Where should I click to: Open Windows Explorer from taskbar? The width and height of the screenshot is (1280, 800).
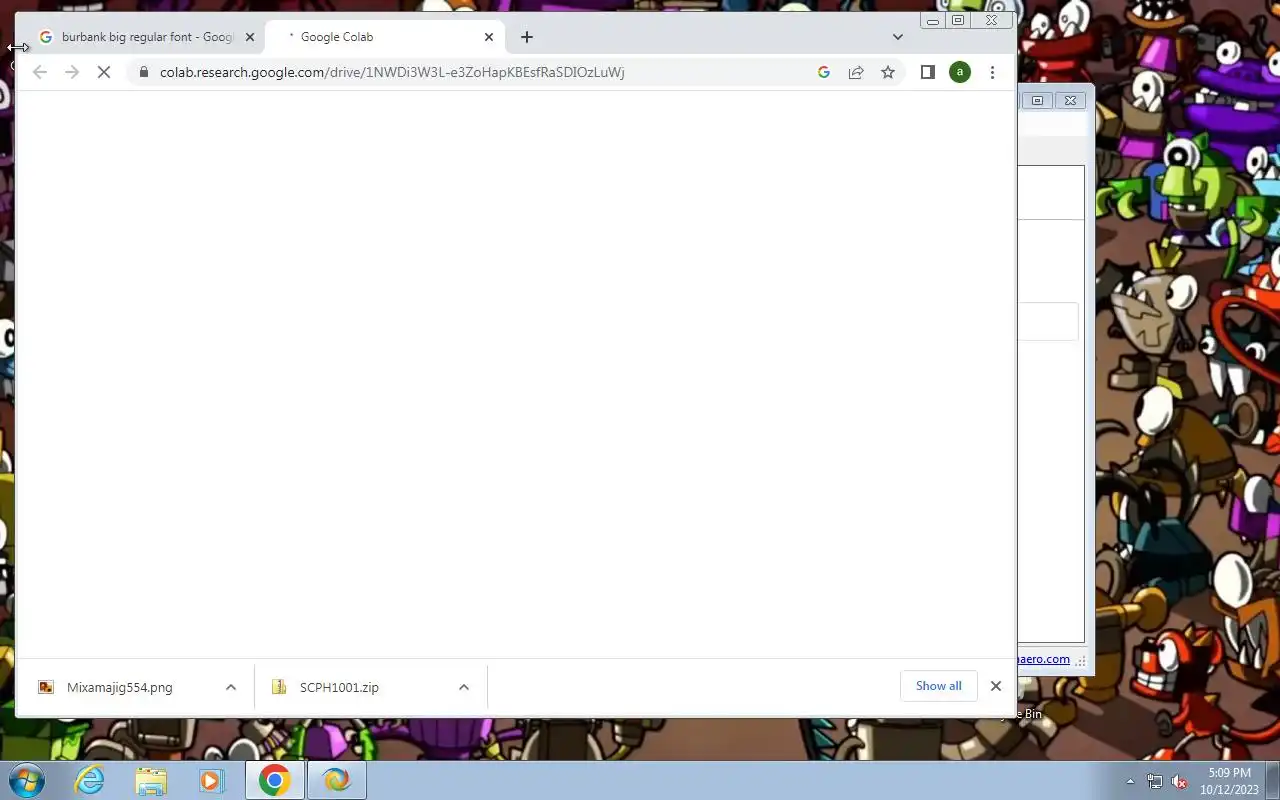(151, 780)
